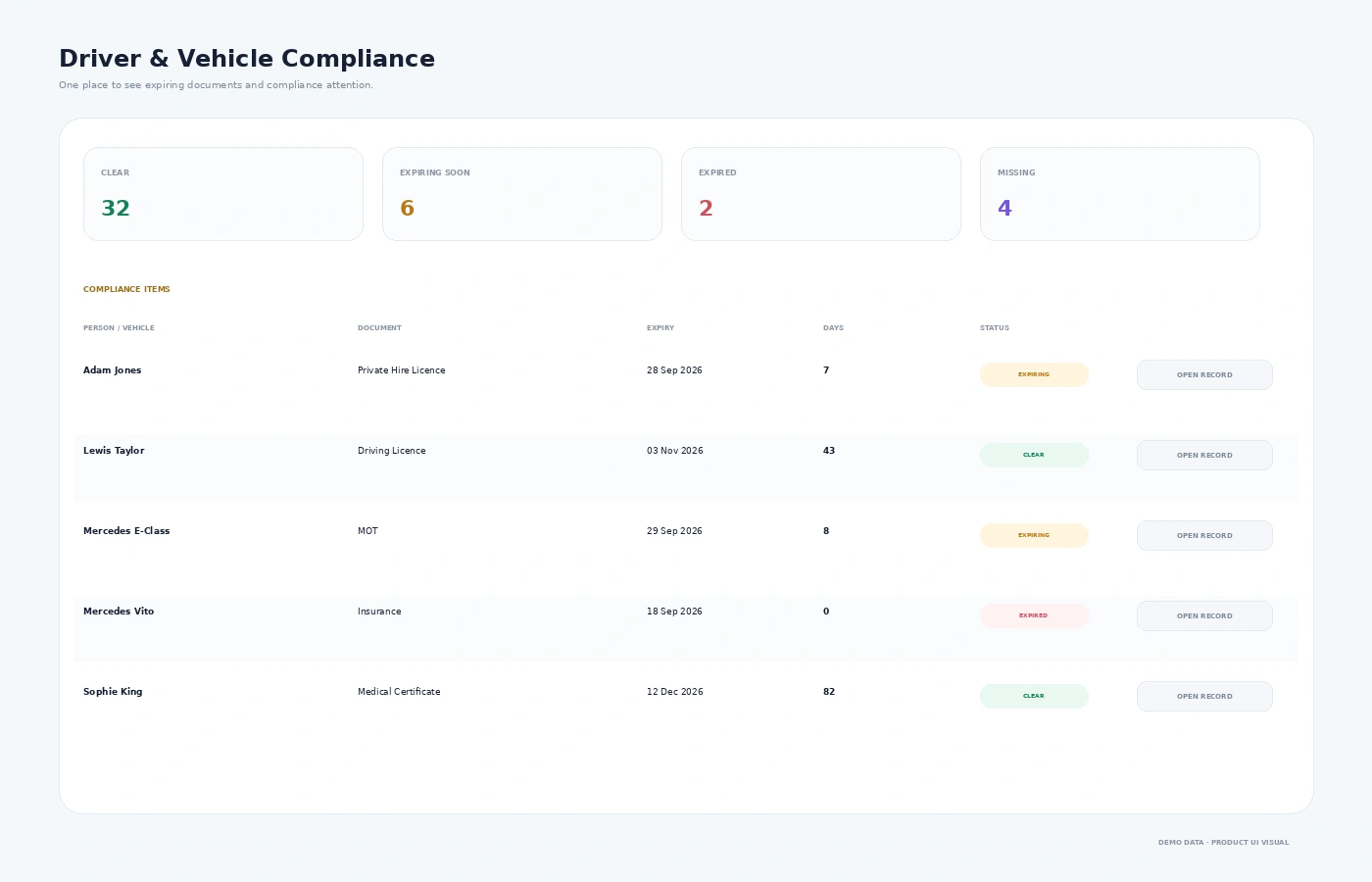The image size is (1372, 882).
Task: Open record for Mercedes E-Class
Action: tap(1204, 535)
